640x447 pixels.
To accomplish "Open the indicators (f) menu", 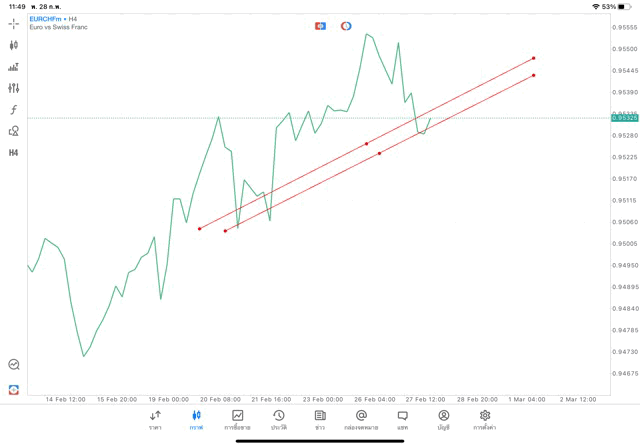I will 14,110.
